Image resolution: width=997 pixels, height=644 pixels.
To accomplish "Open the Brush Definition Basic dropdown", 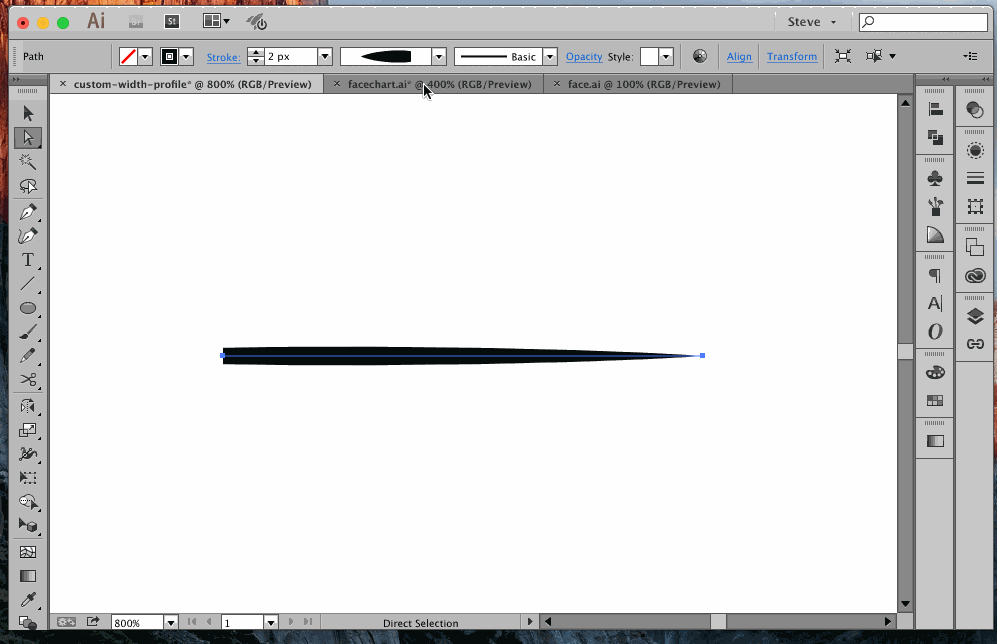I will (x=550, y=57).
